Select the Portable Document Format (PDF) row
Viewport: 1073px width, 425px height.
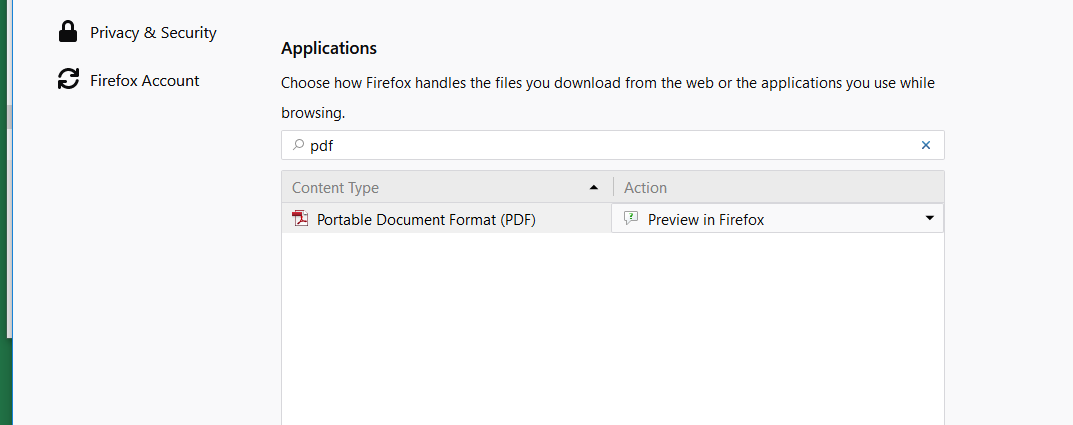(426, 219)
